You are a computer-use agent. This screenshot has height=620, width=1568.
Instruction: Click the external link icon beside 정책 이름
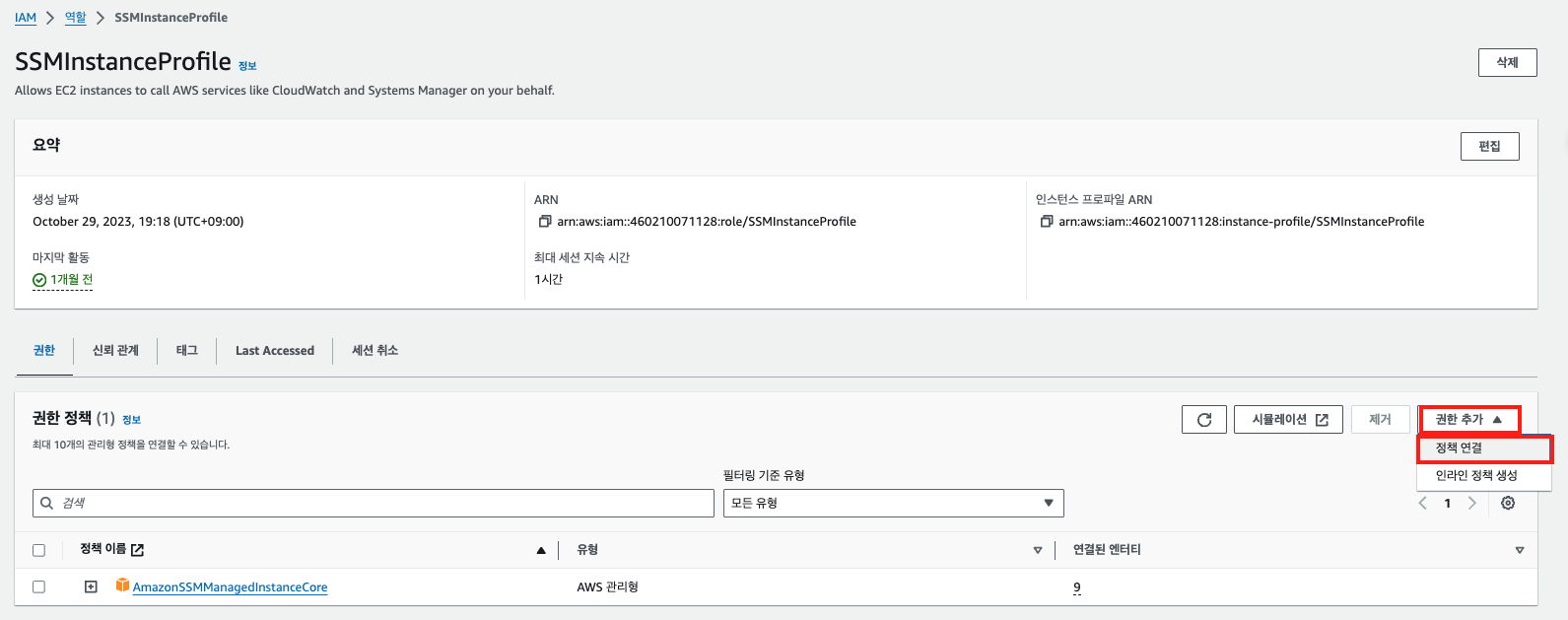138,550
